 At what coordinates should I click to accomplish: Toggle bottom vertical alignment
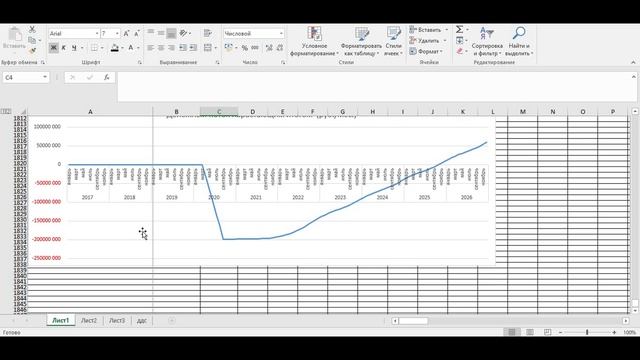point(171,33)
